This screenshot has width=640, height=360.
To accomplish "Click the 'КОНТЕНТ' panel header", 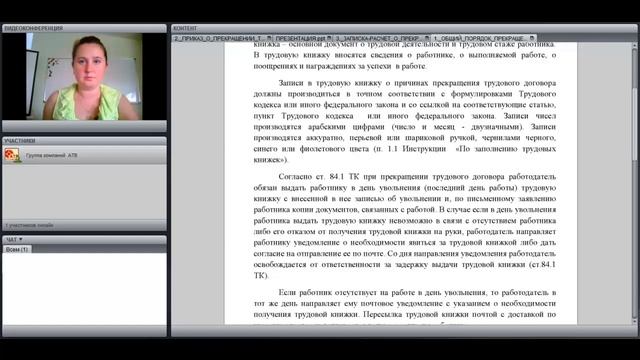I will pyautogui.click(x=404, y=28).
